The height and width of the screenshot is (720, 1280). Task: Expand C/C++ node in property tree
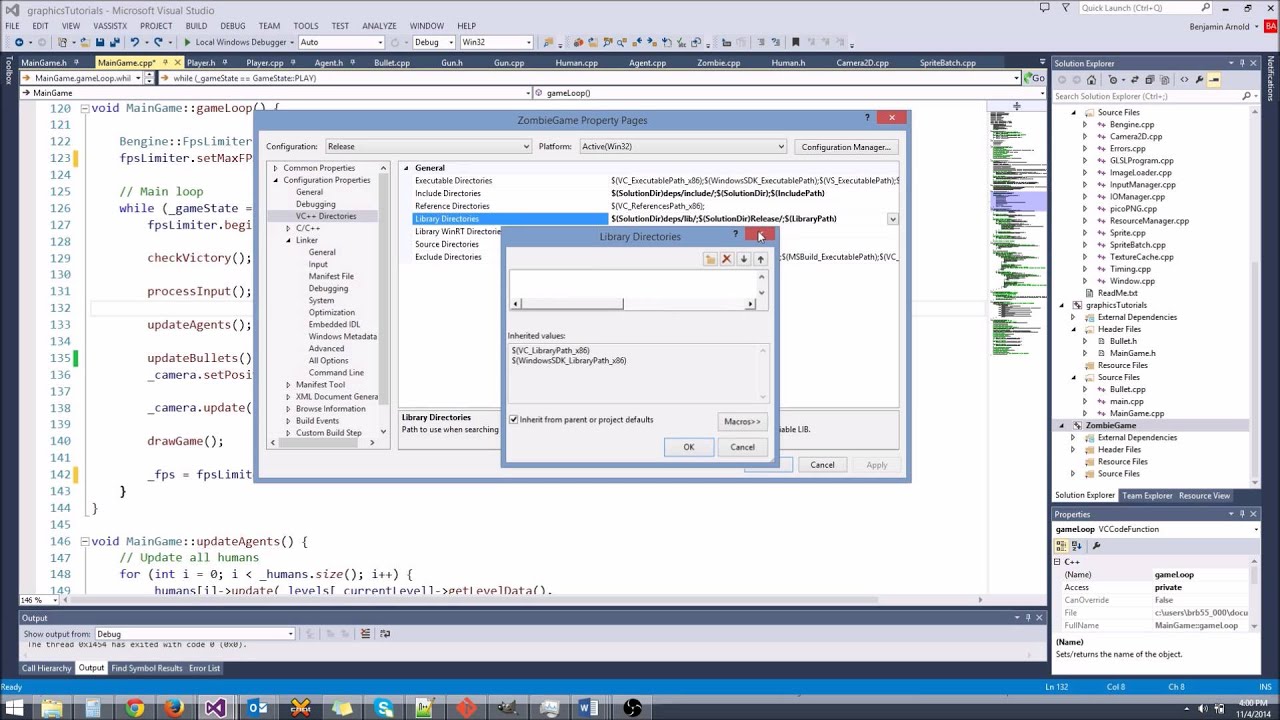(288, 228)
